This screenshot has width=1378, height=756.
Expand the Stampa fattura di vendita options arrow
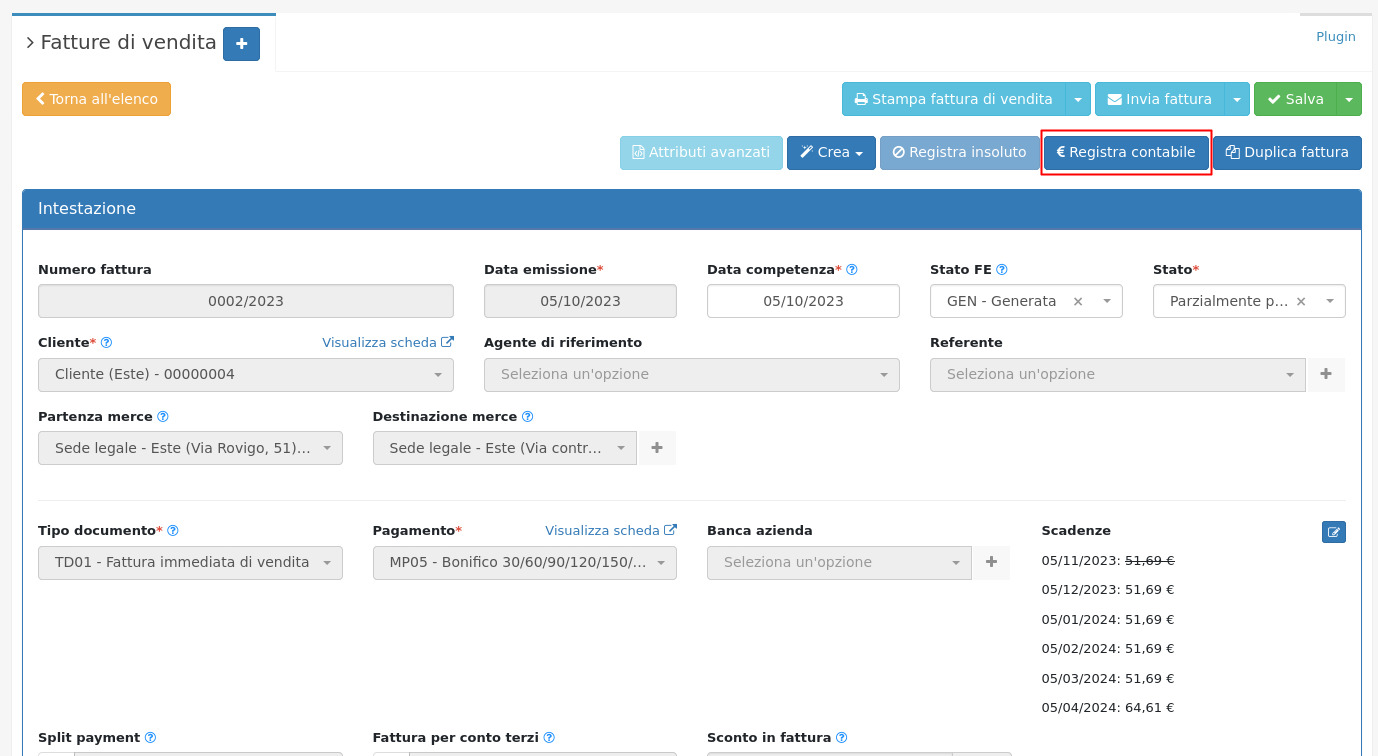1078,99
